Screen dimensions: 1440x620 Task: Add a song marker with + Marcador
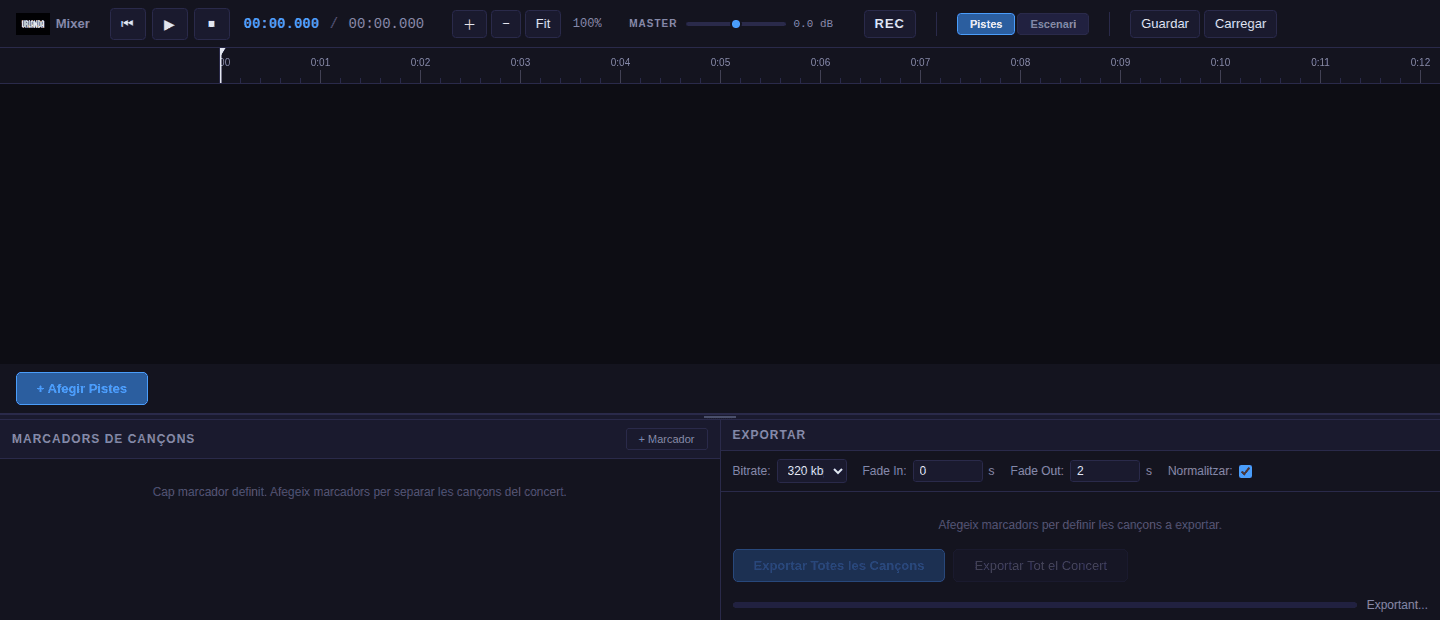pos(667,439)
